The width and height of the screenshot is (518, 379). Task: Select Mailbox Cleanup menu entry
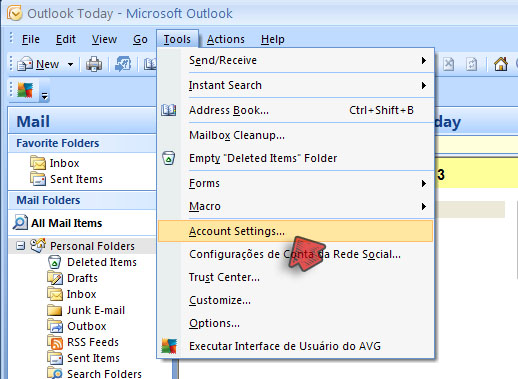(295, 135)
